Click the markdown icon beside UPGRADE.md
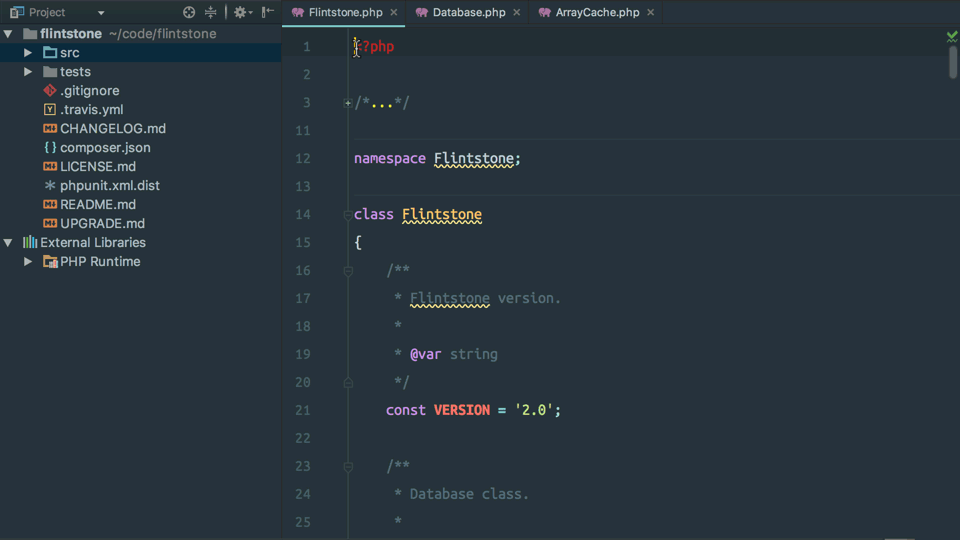Image resolution: width=960 pixels, height=540 pixels. point(50,223)
